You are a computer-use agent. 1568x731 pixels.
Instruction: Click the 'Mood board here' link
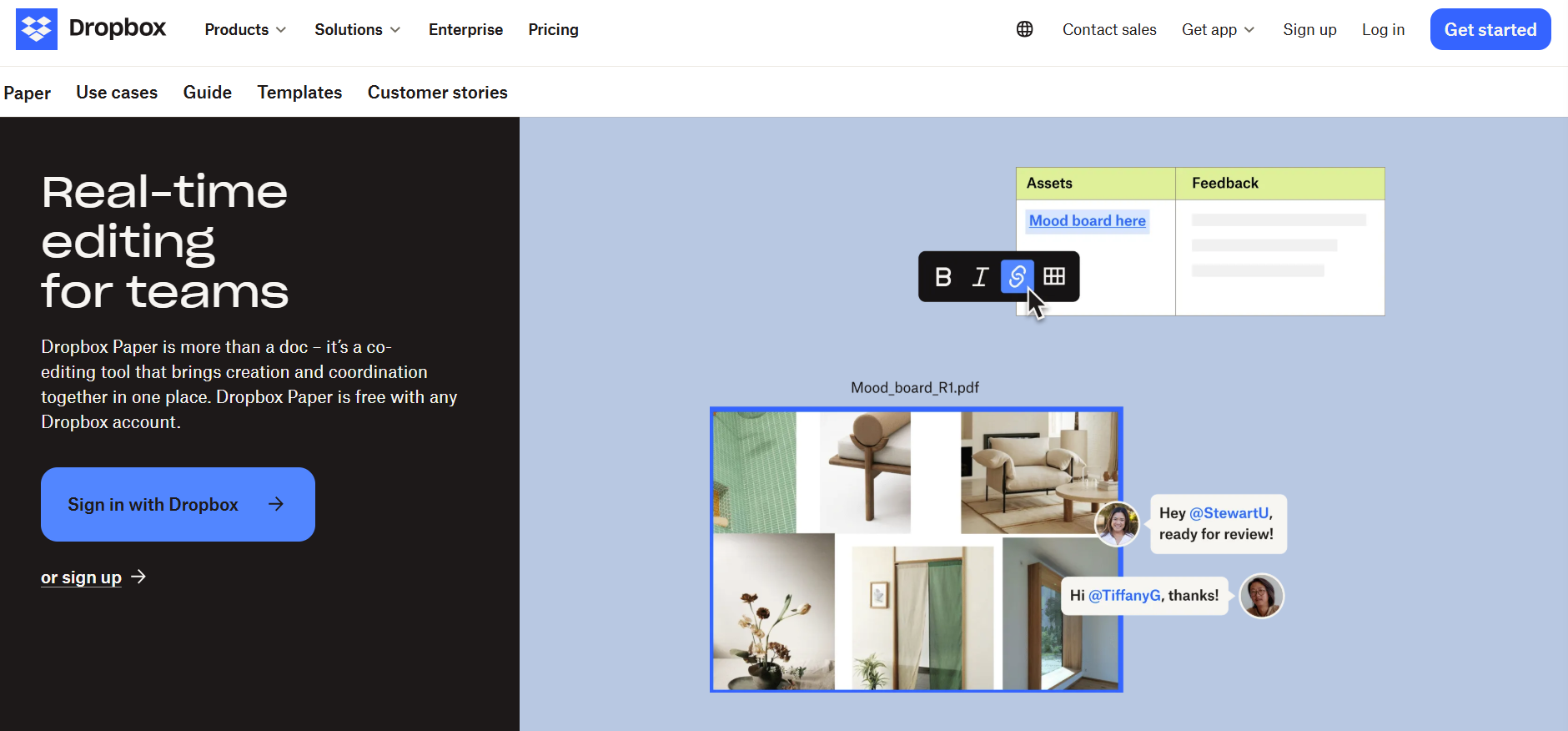click(x=1088, y=220)
